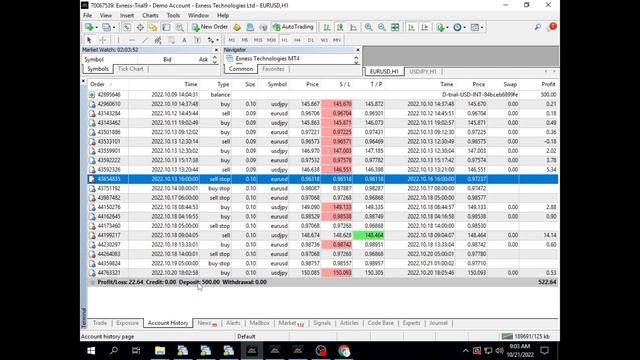Switch to candlestick chart view
The height and width of the screenshot is (360, 640).
340,27
